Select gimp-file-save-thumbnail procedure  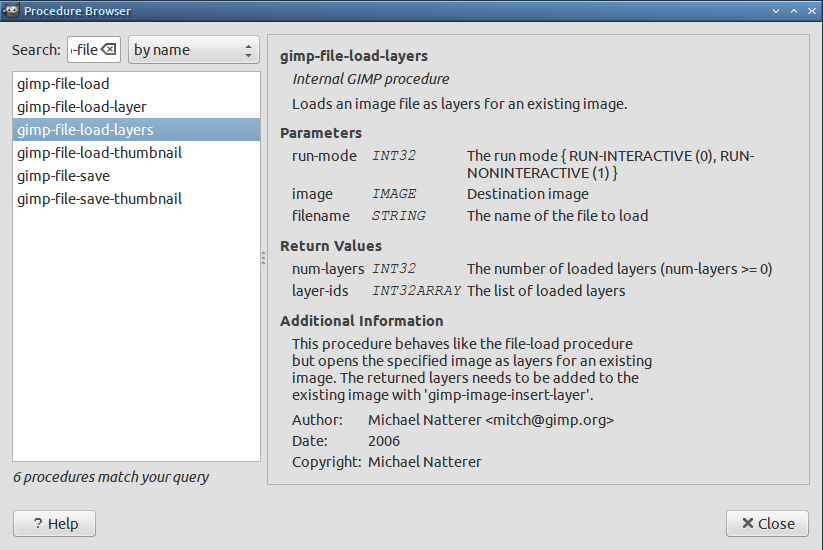(136, 199)
